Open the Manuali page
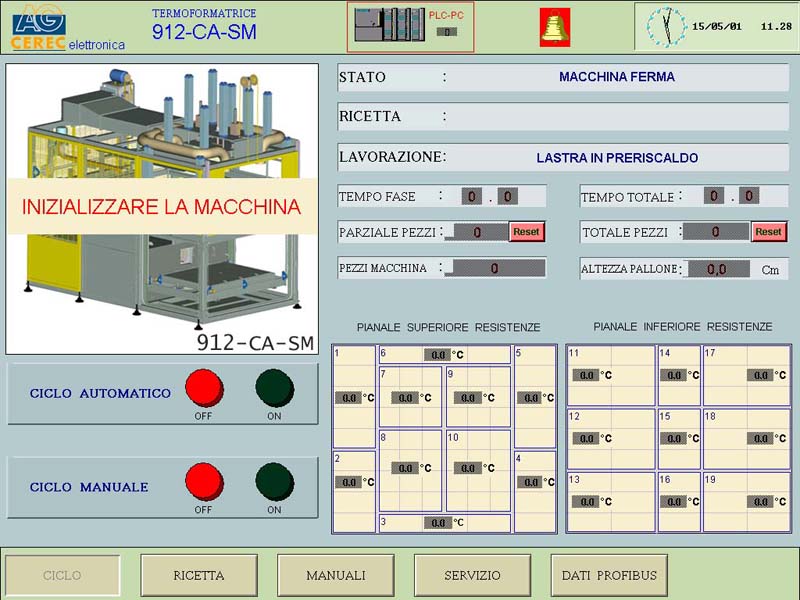 pyautogui.click(x=335, y=575)
